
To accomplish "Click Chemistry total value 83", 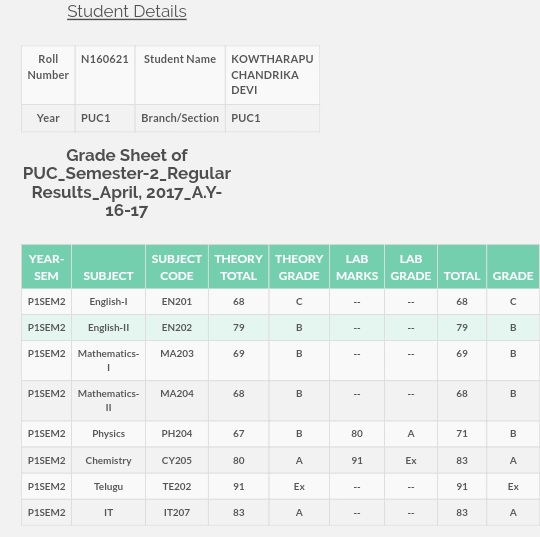I will pos(462,461).
